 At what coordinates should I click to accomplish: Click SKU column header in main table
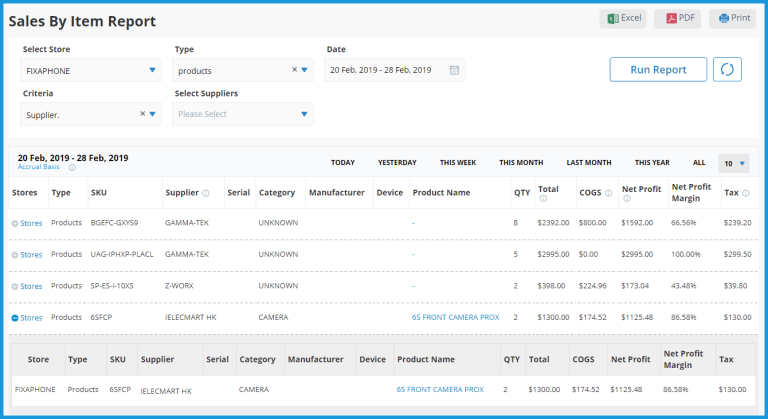(99, 193)
